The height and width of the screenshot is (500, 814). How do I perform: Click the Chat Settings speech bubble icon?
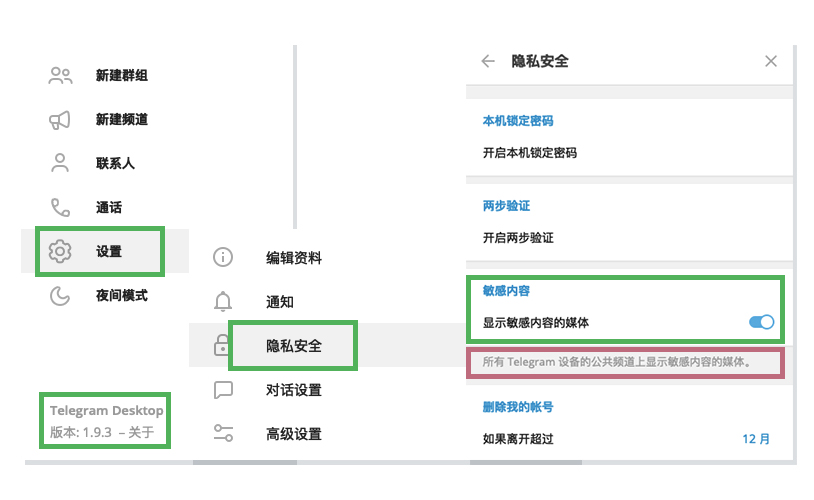[223, 390]
